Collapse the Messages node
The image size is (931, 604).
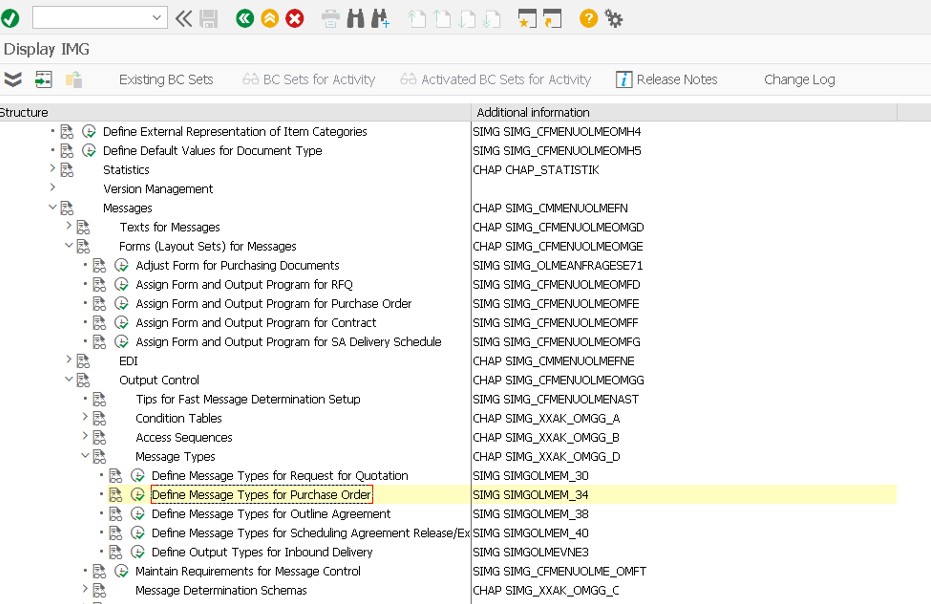[52, 207]
